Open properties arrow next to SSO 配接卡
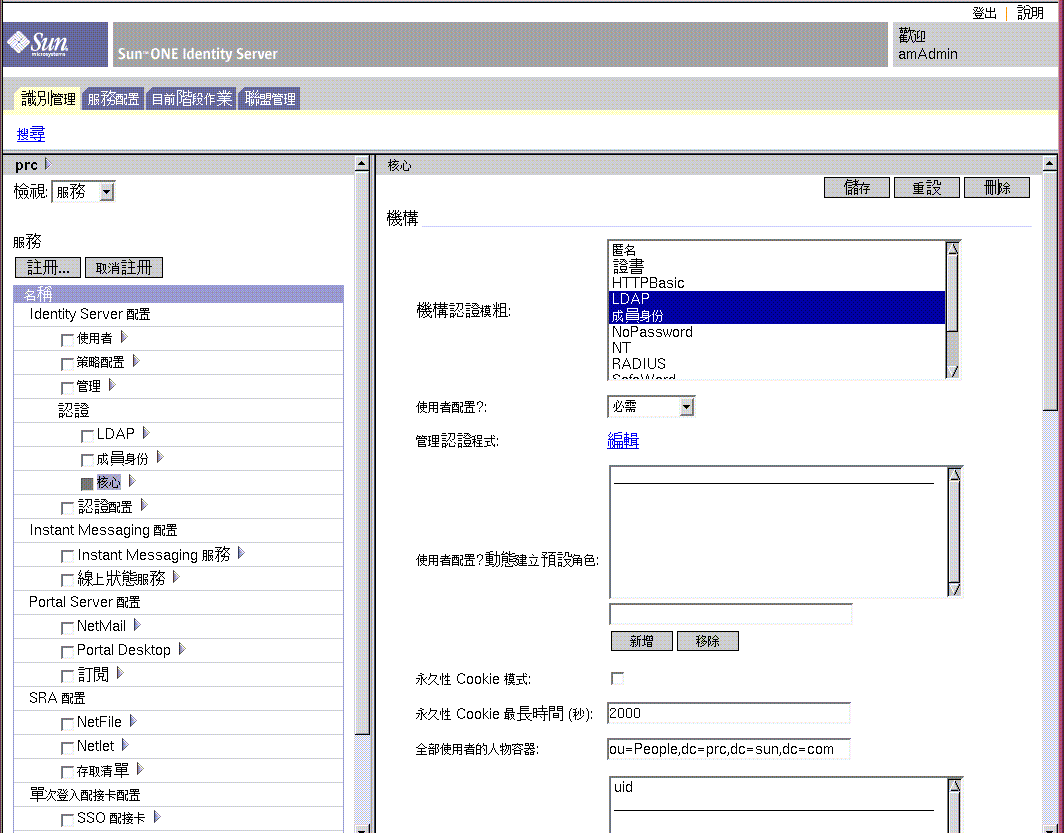The image size is (1064, 833). coord(157,817)
